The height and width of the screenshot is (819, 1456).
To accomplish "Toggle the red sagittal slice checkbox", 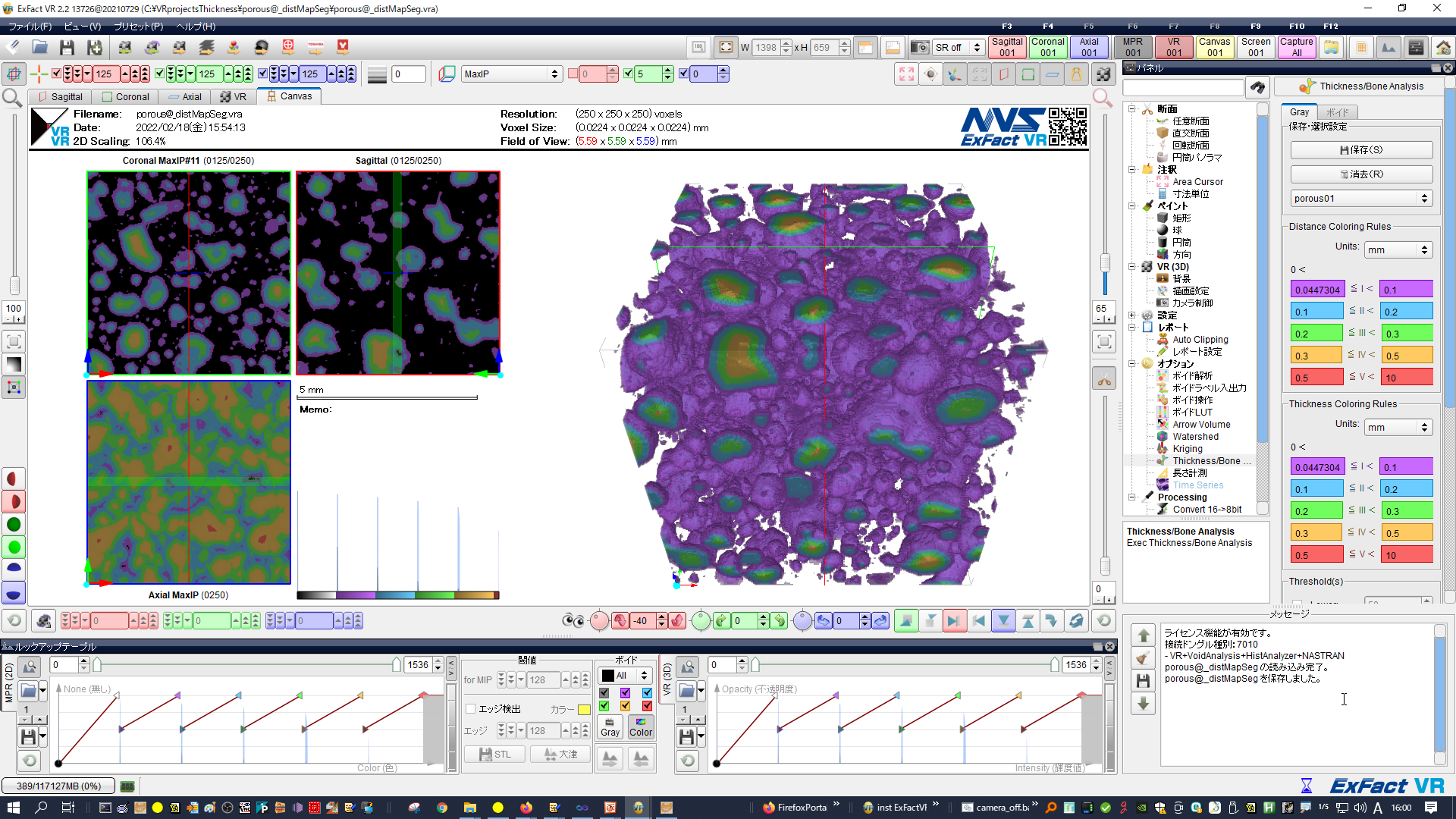I will pyautogui.click(x=56, y=74).
